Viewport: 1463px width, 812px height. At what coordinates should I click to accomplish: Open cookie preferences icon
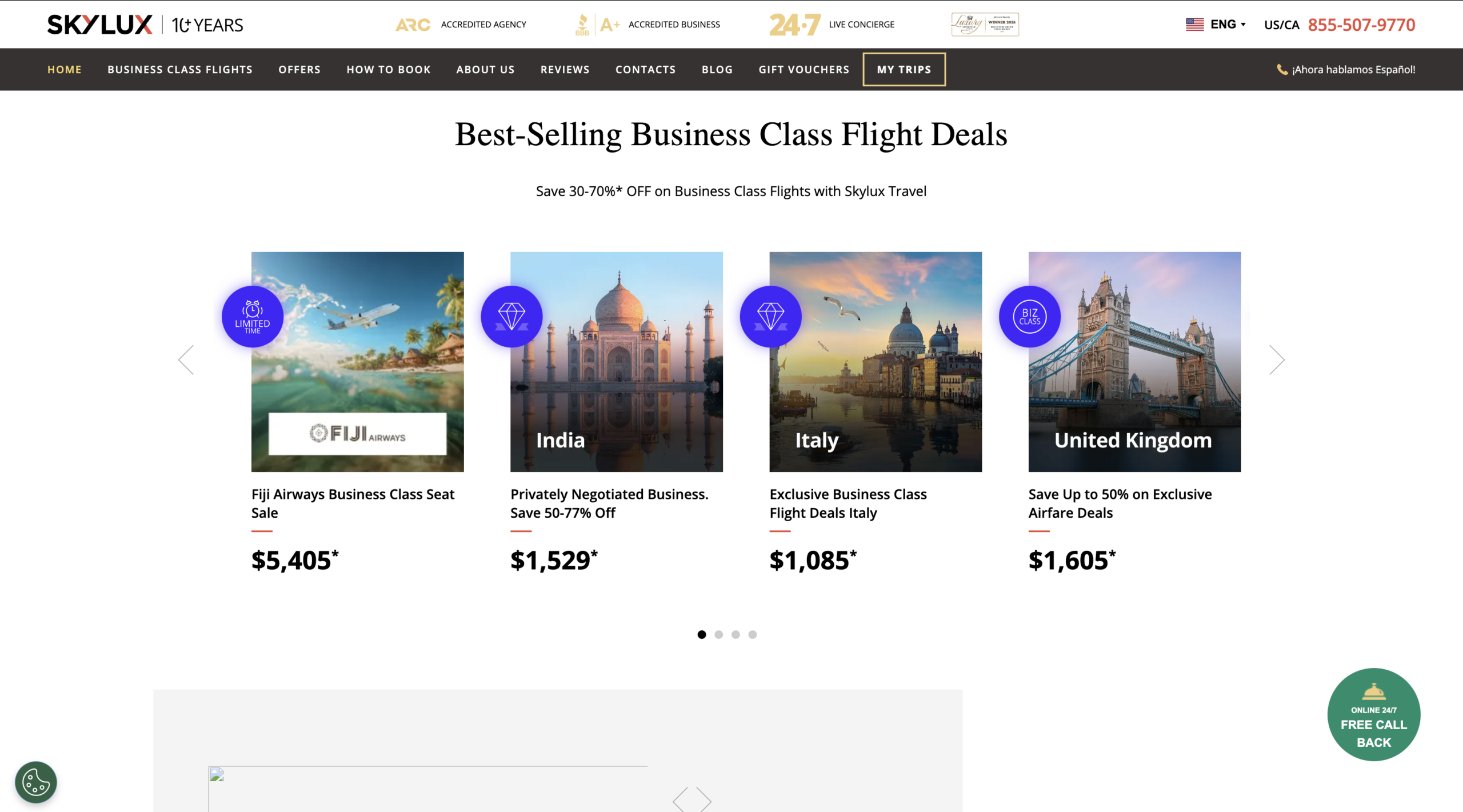[x=36, y=782]
